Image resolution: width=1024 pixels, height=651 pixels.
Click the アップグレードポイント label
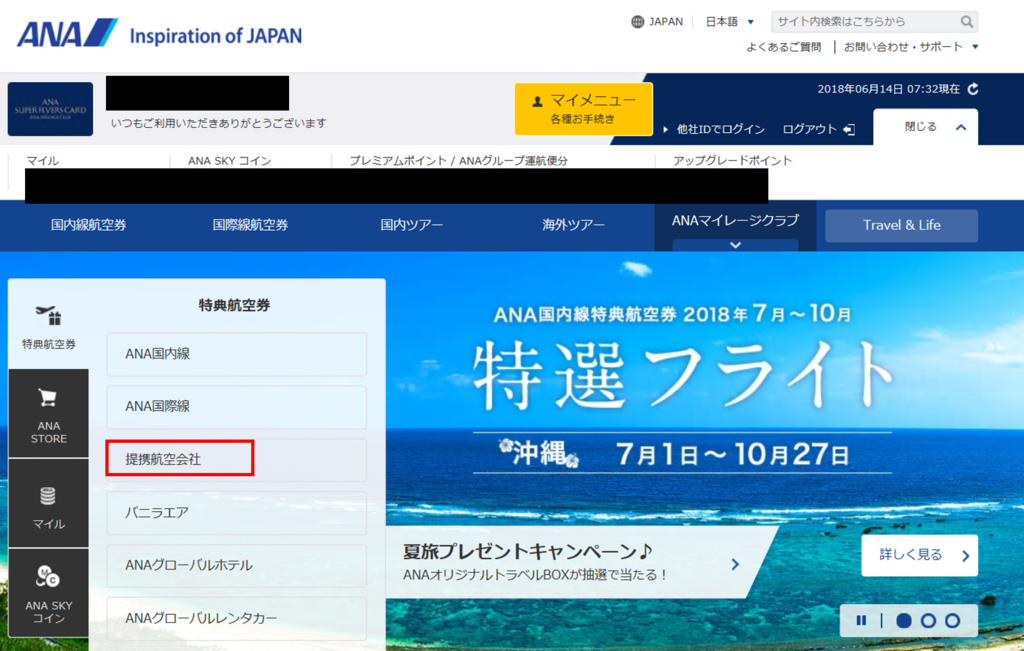732,161
